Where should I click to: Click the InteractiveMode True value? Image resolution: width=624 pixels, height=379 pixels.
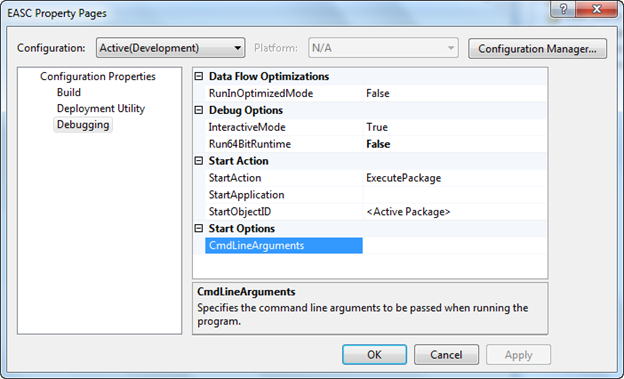(x=454, y=127)
